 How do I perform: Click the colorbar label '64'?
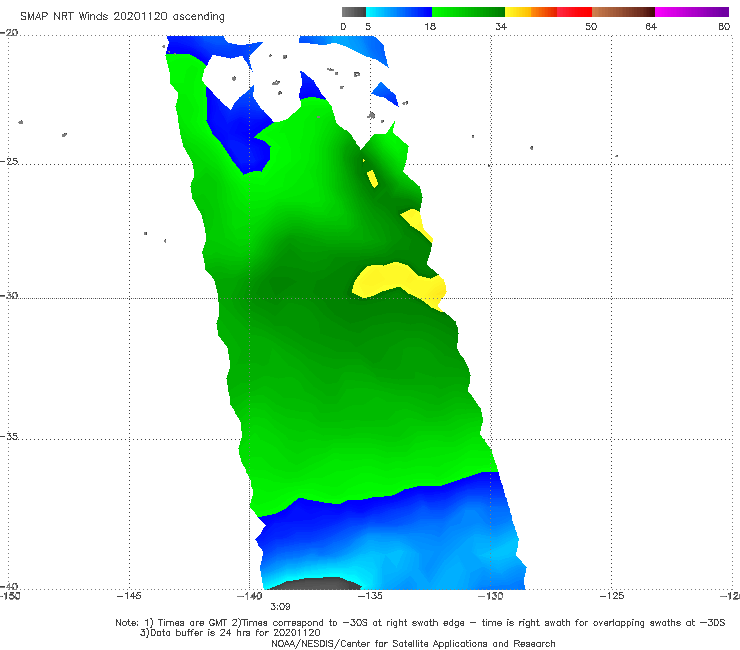[x=651, y=27]
